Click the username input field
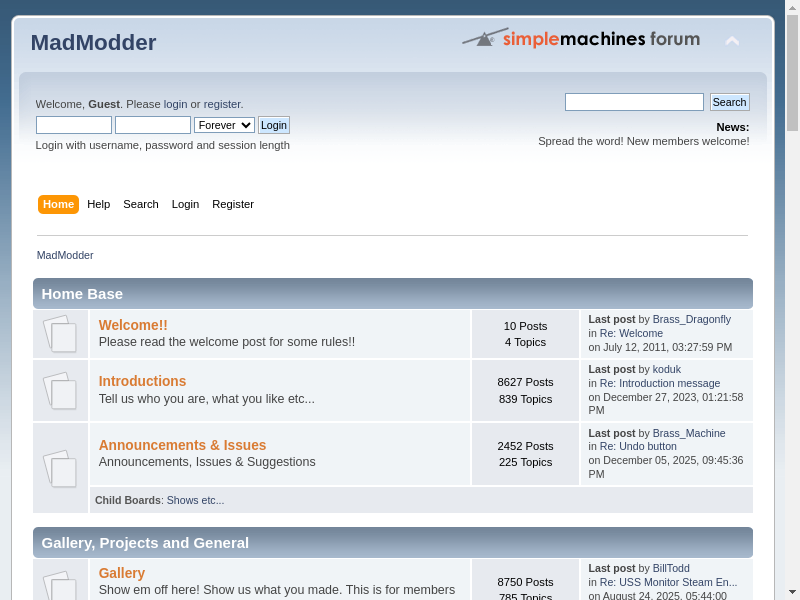800x600 pixels. coord(74,125)
